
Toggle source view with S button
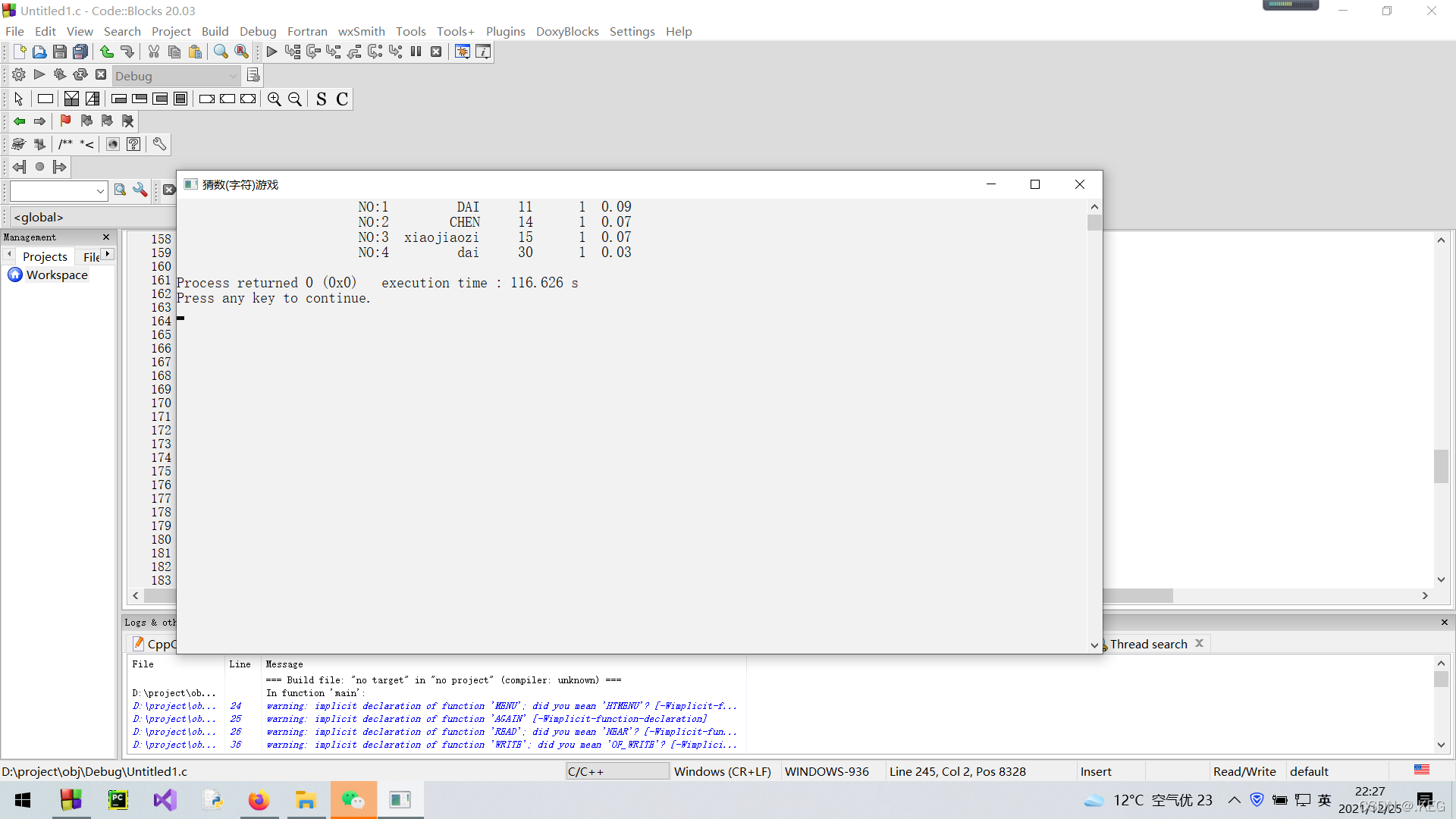[x=322, y=99]
